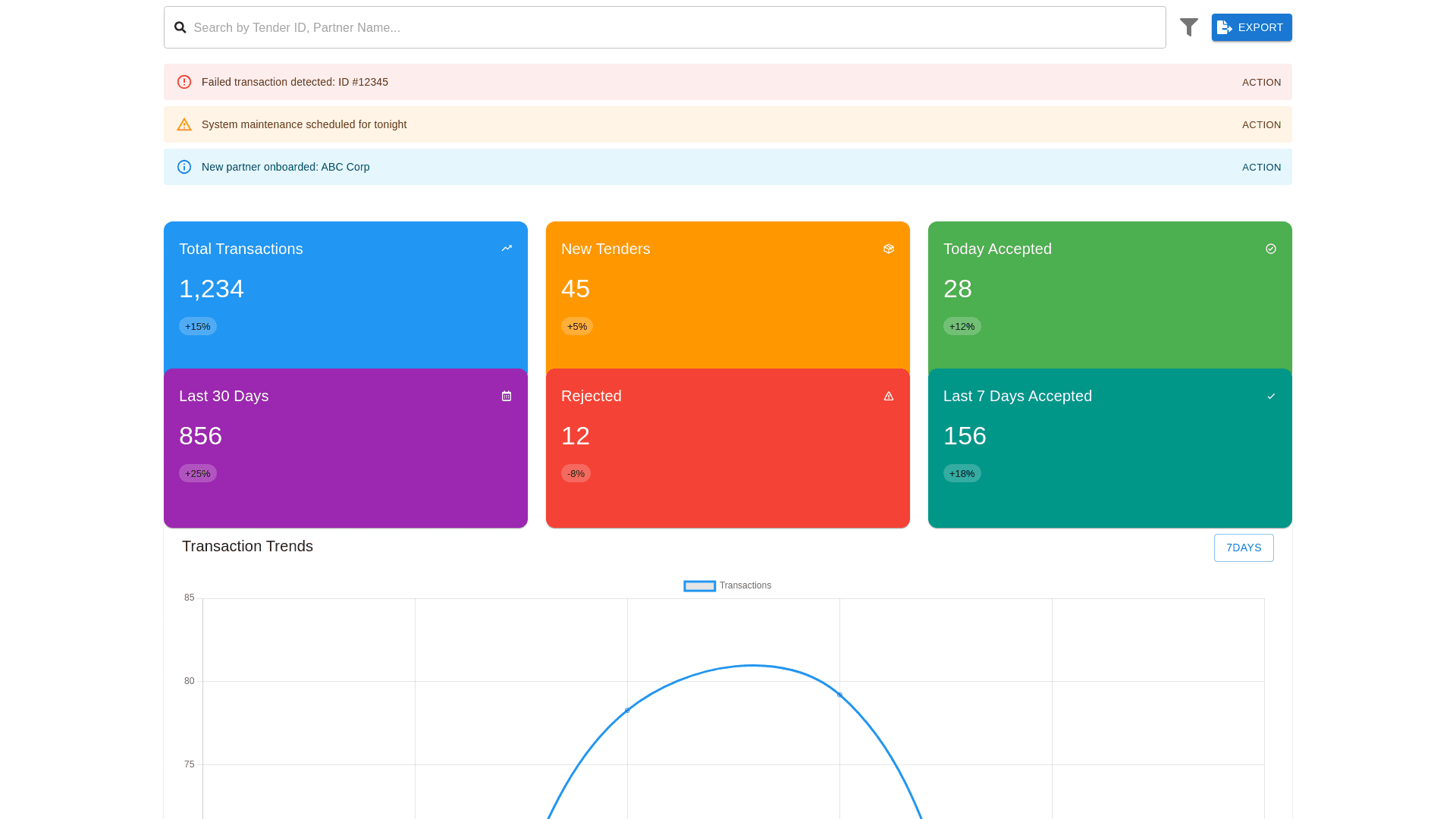Click the info icon on the ABC Corp notification
This screenshot has height=819, width=1456.
click(184, 167)
